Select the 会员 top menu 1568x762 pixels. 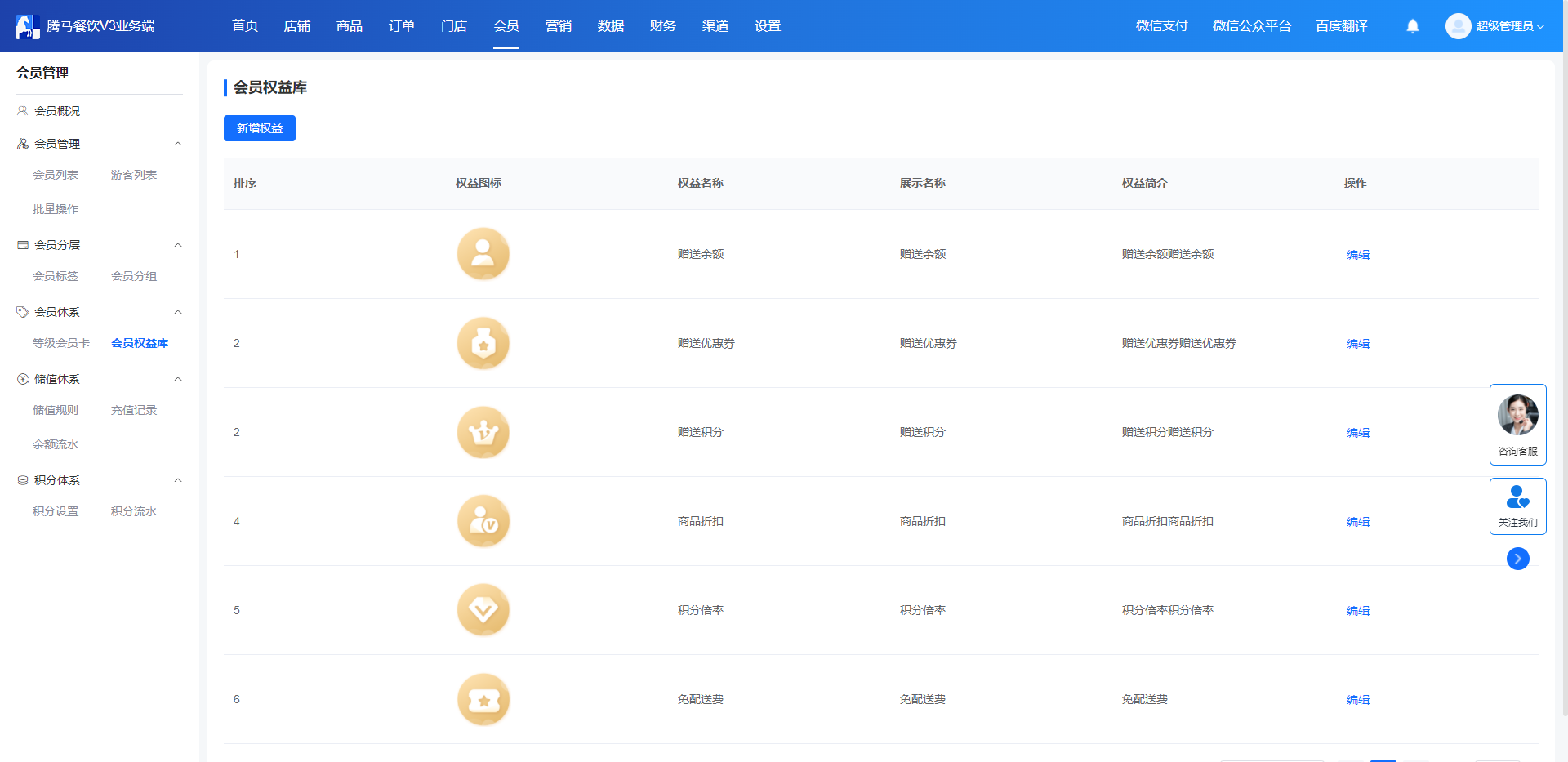coord(506,26)
